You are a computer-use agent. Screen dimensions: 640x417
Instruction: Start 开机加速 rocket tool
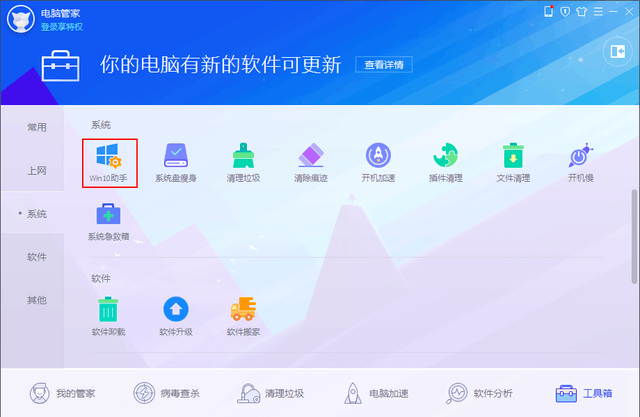click(378, 163)
